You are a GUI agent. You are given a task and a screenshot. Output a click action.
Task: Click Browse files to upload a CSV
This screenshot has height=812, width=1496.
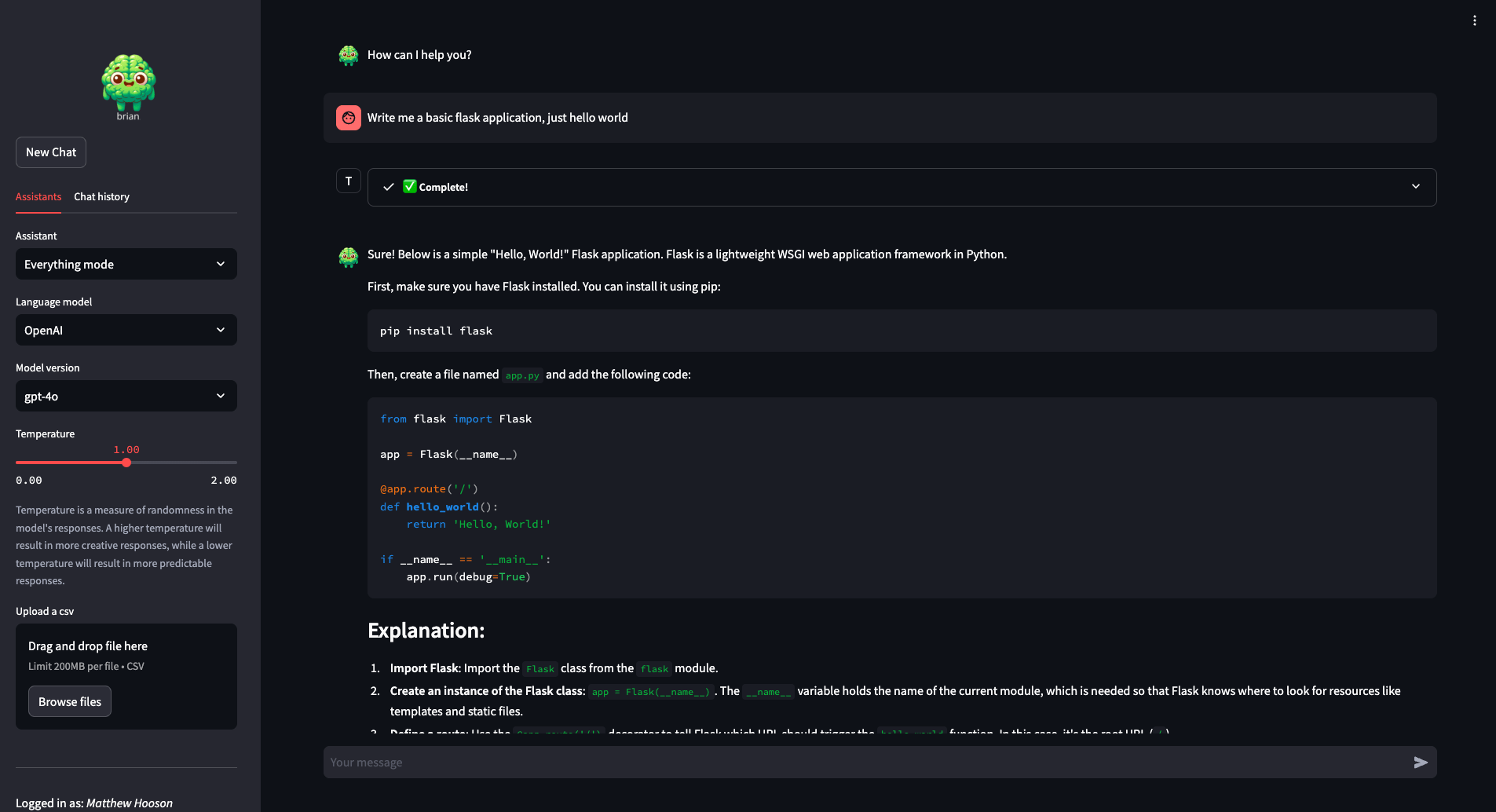click(x=69, y=701)
